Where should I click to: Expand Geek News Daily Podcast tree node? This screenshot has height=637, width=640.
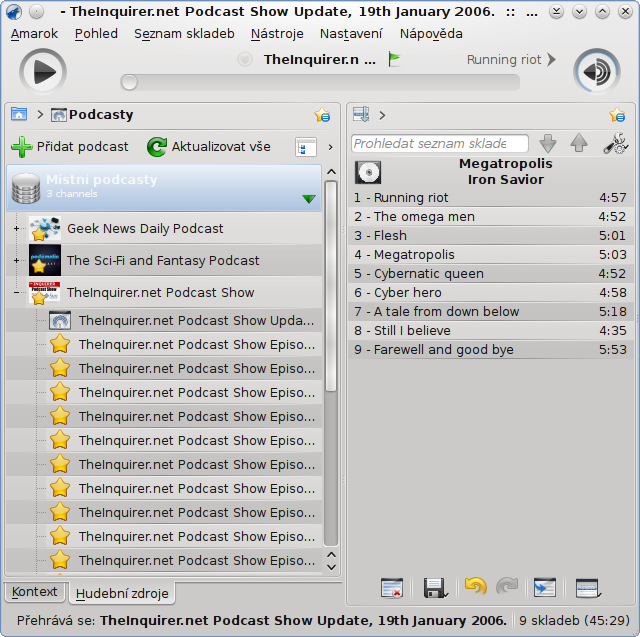(x=16, y=229)
